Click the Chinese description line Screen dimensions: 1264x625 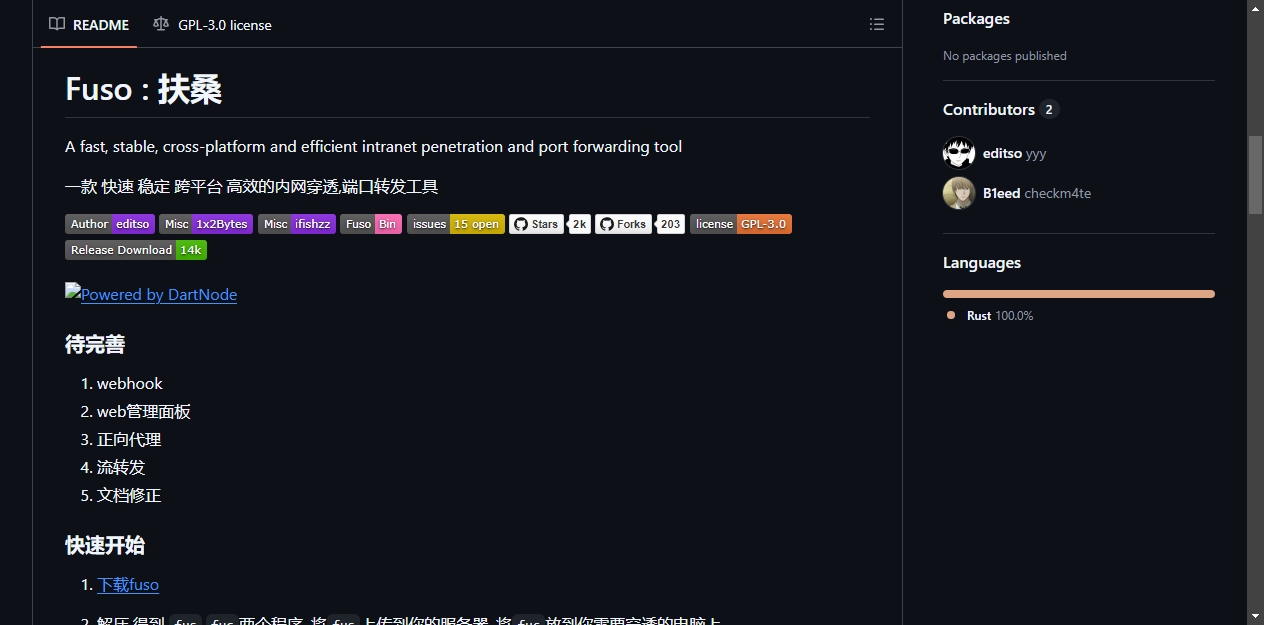pyautogui.click(x=252, y=186)
